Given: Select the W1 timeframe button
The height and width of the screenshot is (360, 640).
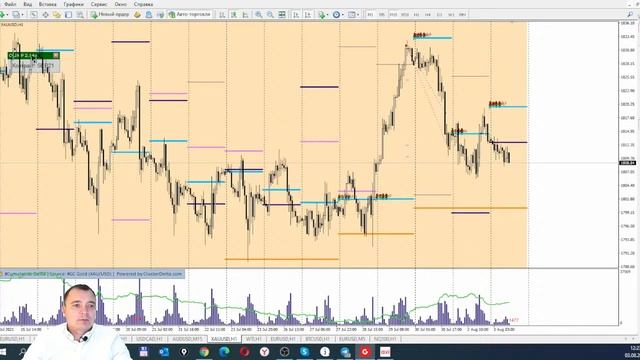Looking at the screenshot, I should (451, 15).
